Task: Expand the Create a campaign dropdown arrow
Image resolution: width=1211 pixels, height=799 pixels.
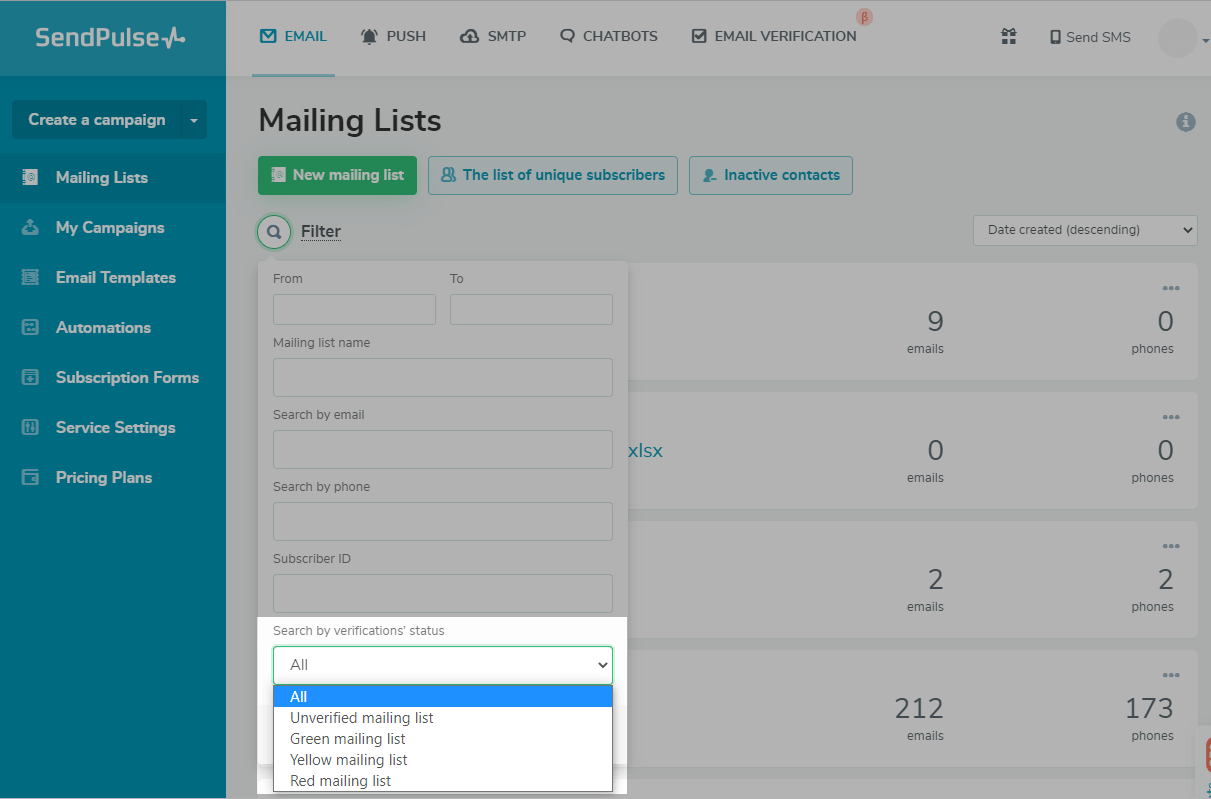Action: coord(194,120)
